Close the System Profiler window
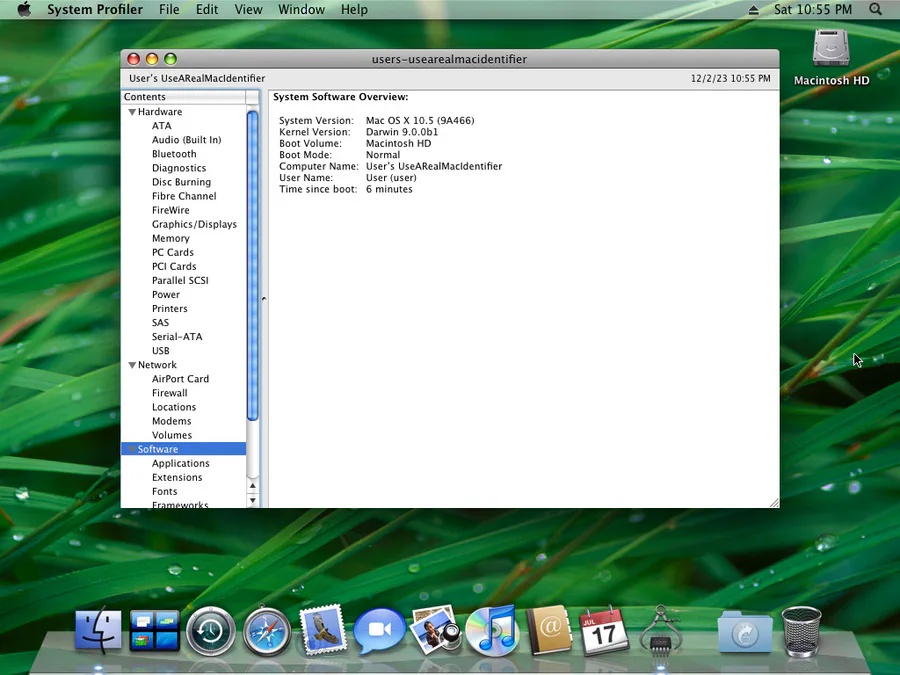Screen dimensions: 900x675 134,59
